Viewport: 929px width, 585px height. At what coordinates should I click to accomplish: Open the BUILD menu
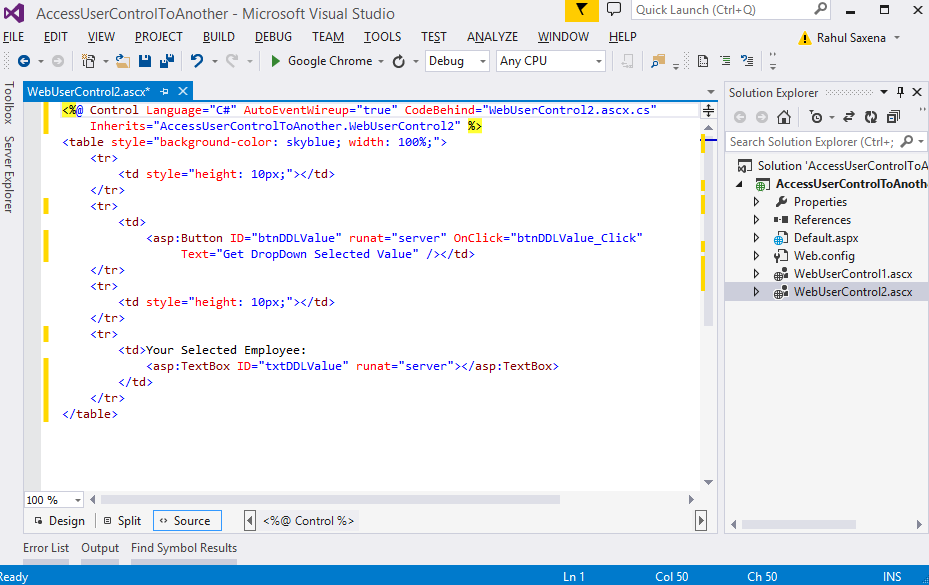pos(218,37)
